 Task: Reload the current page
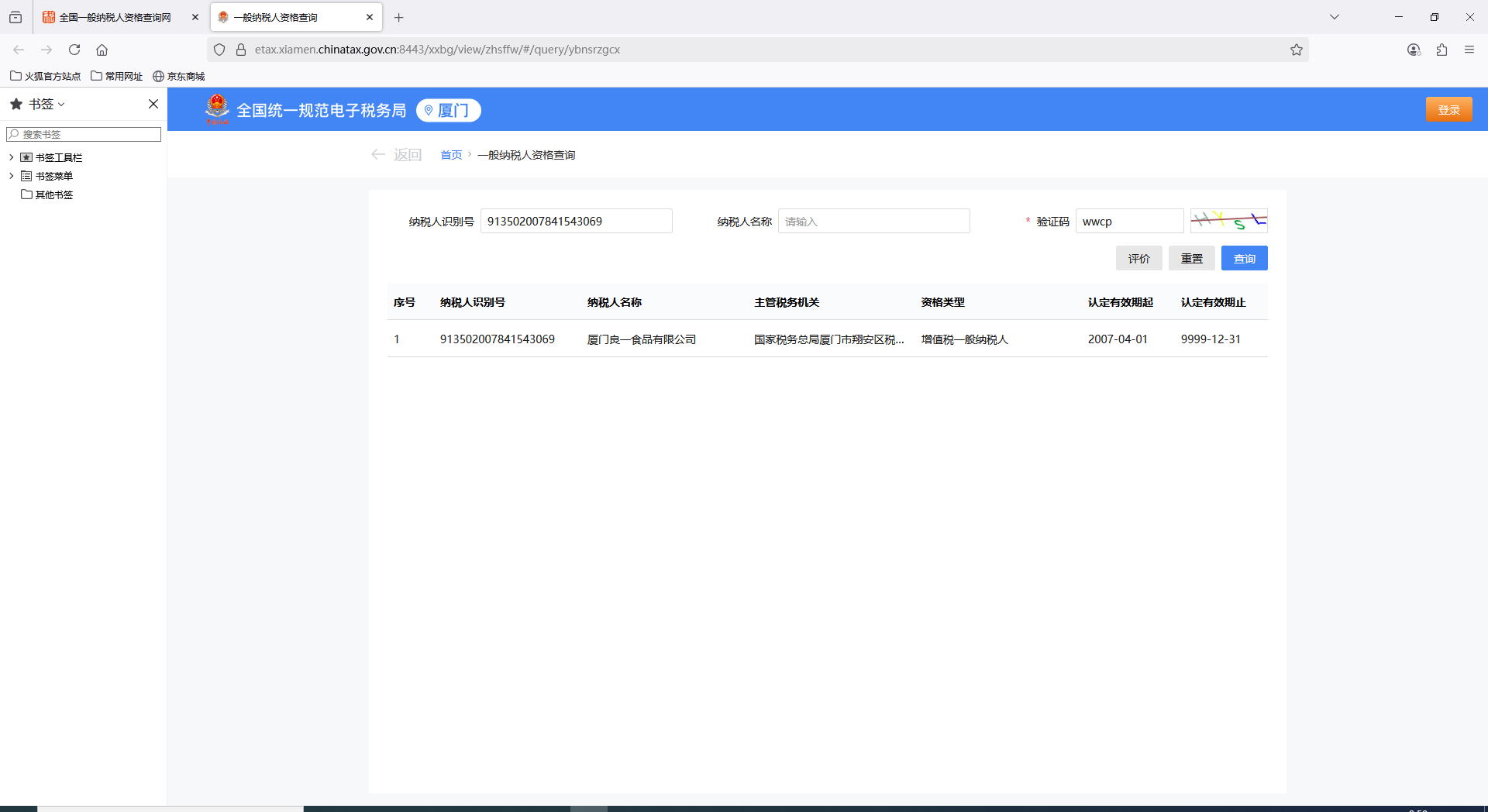[x=74, y=50]
